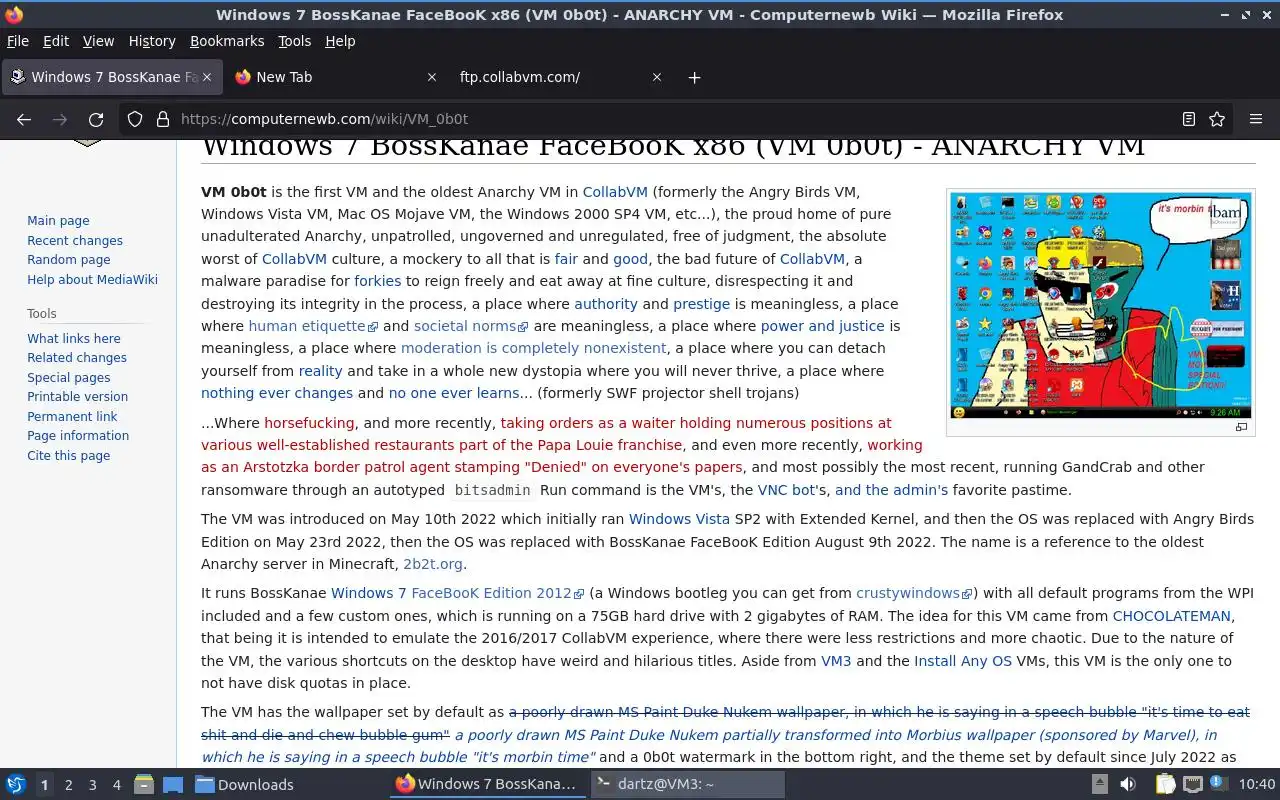Open Printable version link
This screenshot has height=800, width=1280.
[x=77, y=397]
